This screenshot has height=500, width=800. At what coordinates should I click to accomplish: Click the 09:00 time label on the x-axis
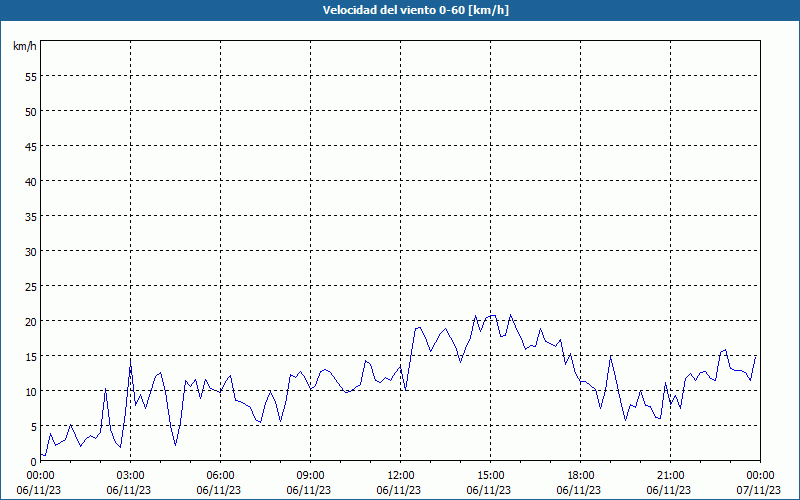[311, 476]
